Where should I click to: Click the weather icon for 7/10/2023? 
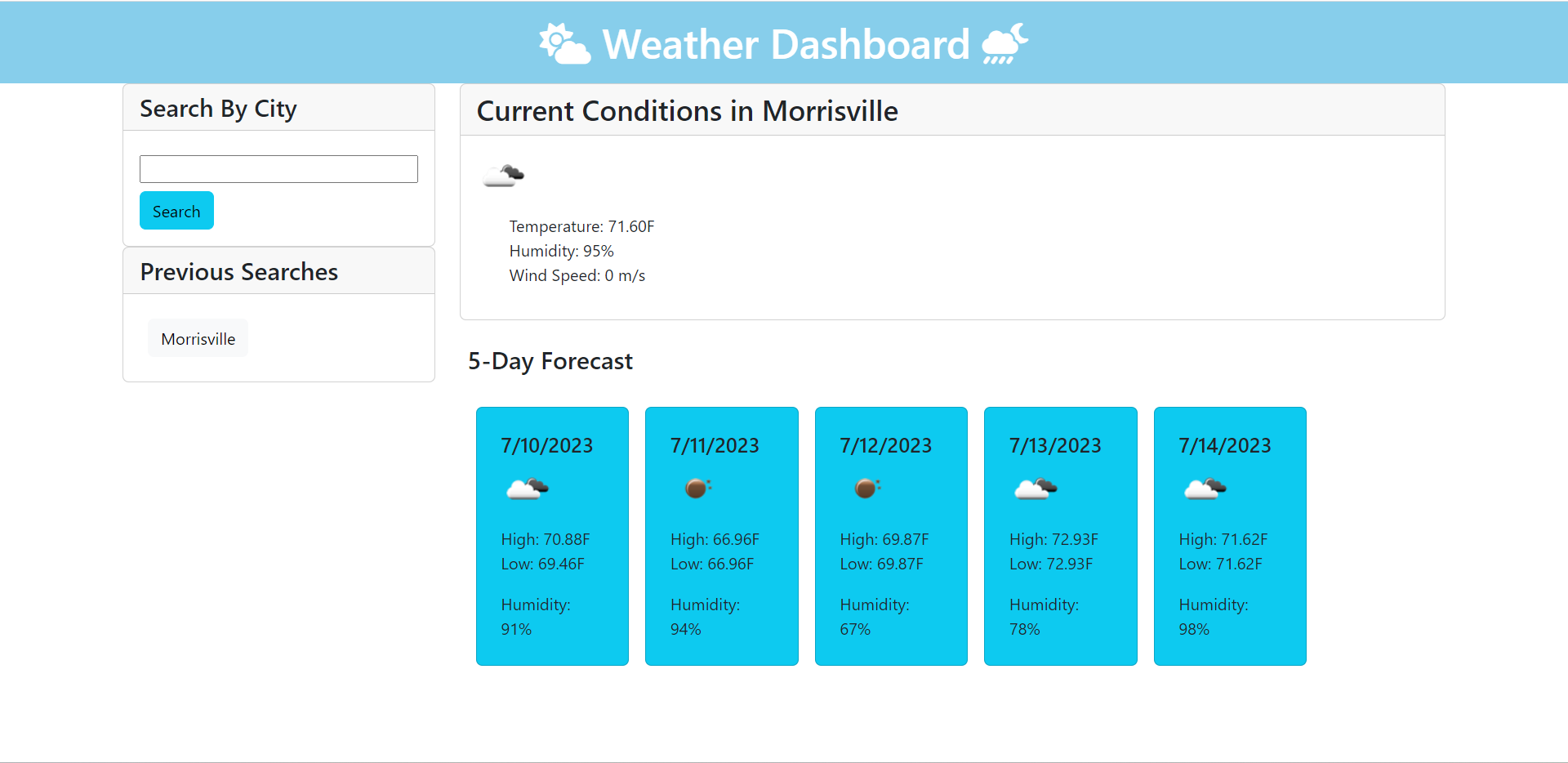pyautogui.click(x=528, y=489)
